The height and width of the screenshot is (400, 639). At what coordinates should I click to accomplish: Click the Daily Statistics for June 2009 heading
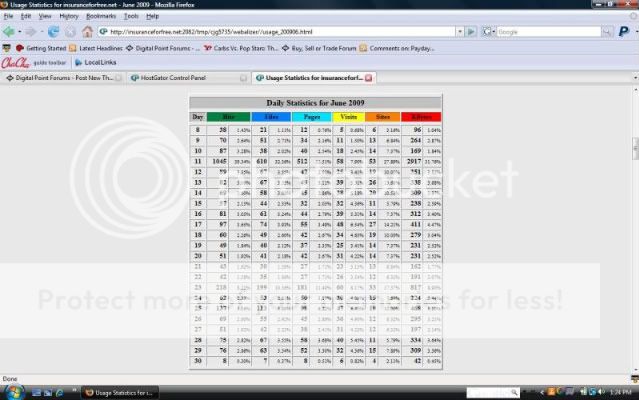tap(315, 103)
